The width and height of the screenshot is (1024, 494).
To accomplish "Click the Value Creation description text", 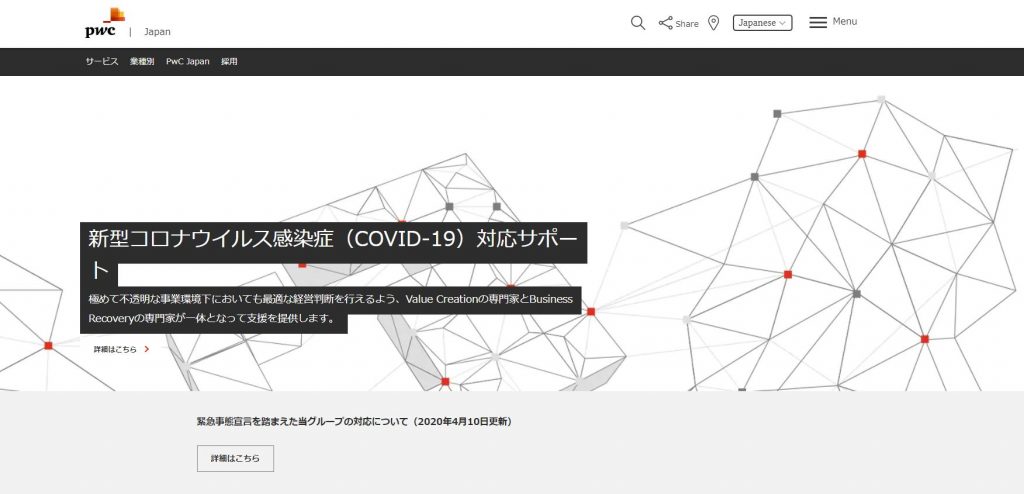I will (x=330, y=309).
